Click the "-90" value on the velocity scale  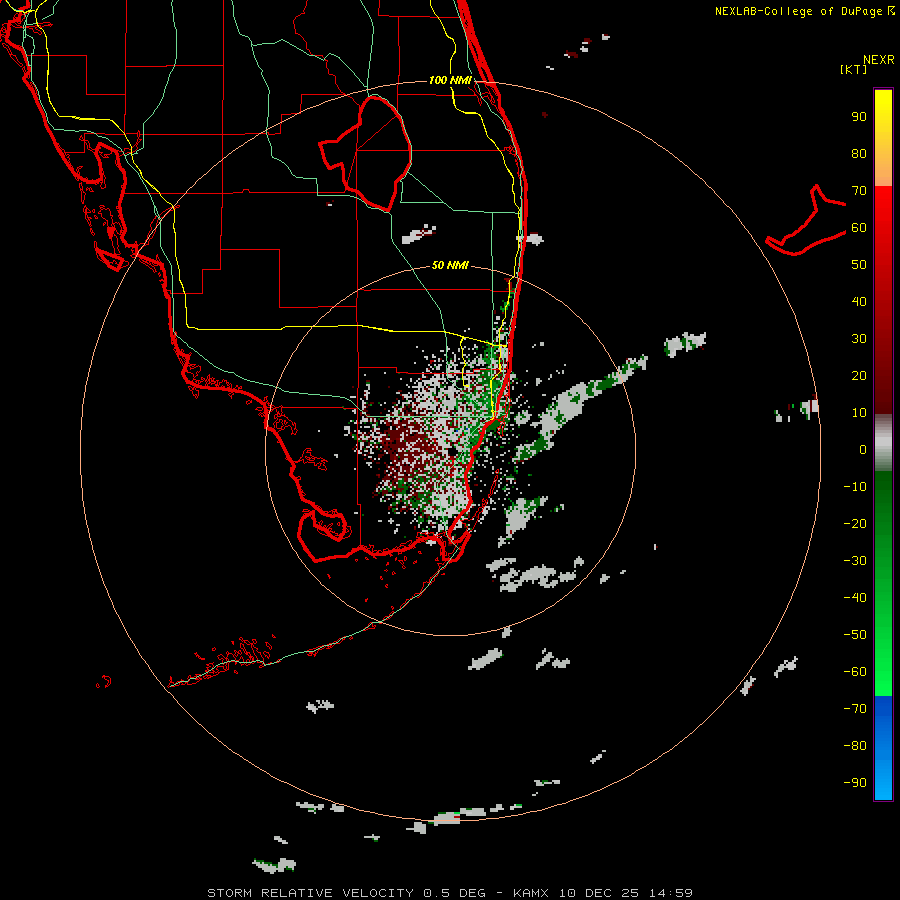[855, 783]
